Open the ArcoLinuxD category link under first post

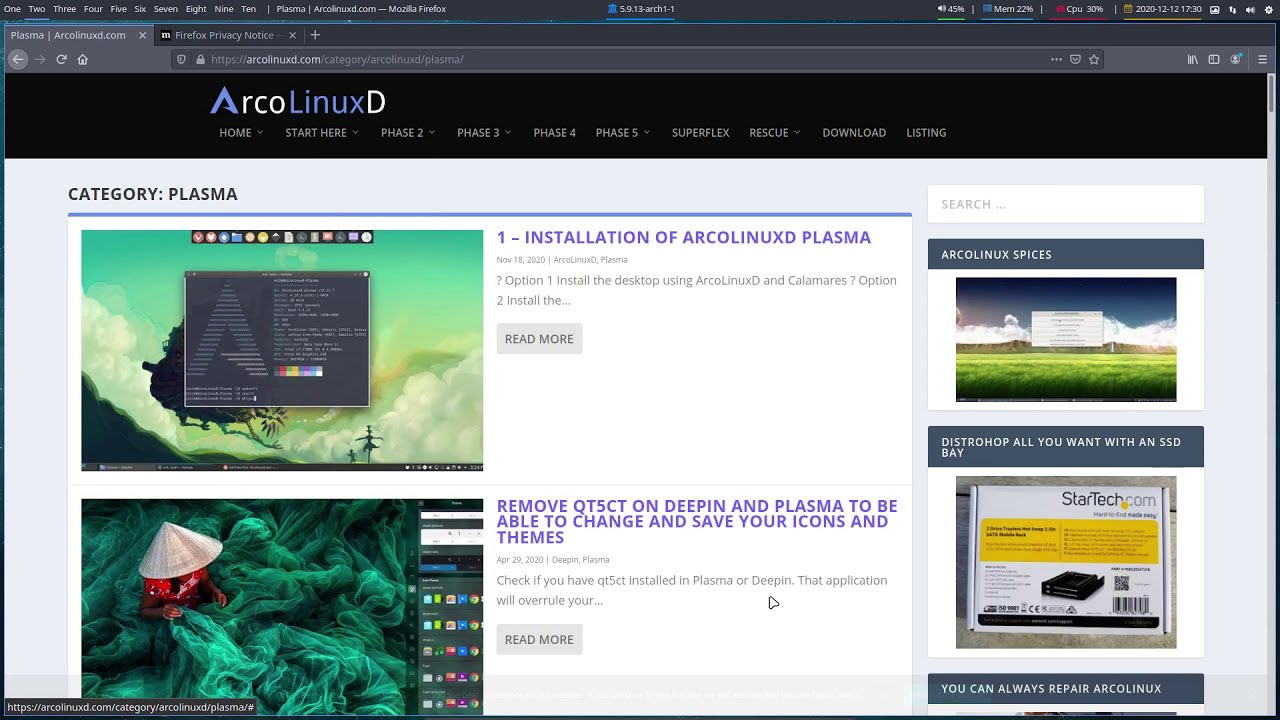pos(575,260)
